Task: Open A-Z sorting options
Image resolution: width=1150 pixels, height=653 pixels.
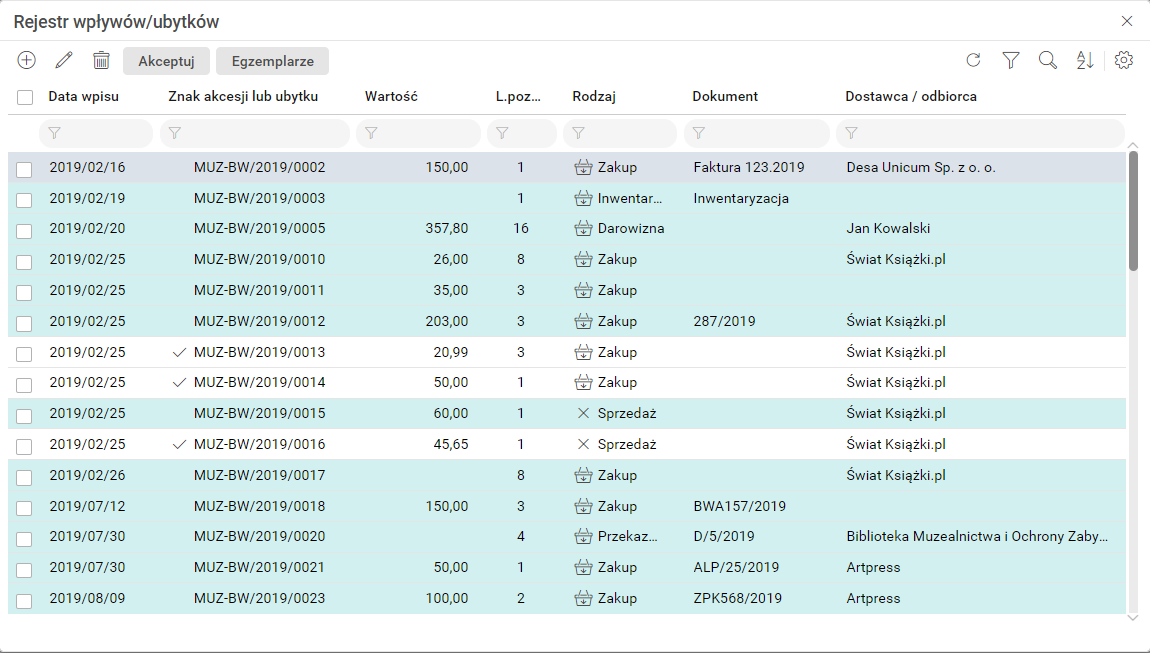Action: pyautogui.click(x=1085, y=60)
